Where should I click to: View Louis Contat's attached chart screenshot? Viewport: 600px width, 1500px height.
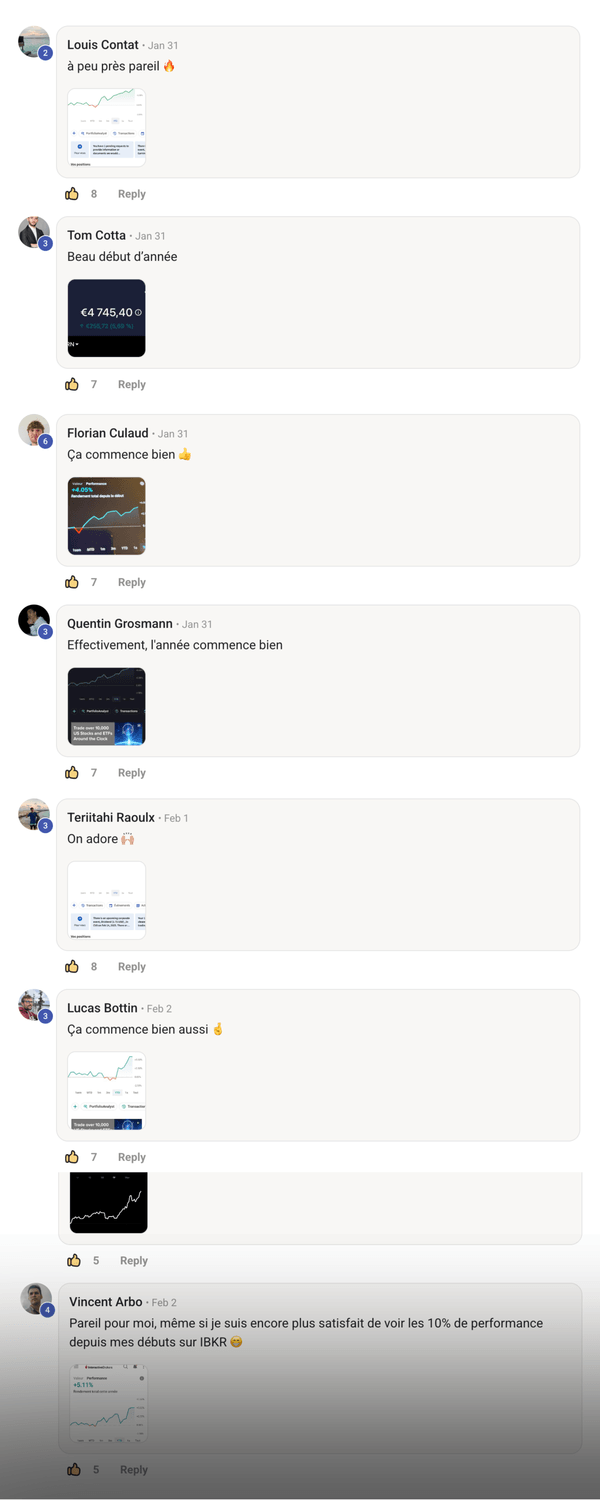pyautogui.click(x=106, y=127)
